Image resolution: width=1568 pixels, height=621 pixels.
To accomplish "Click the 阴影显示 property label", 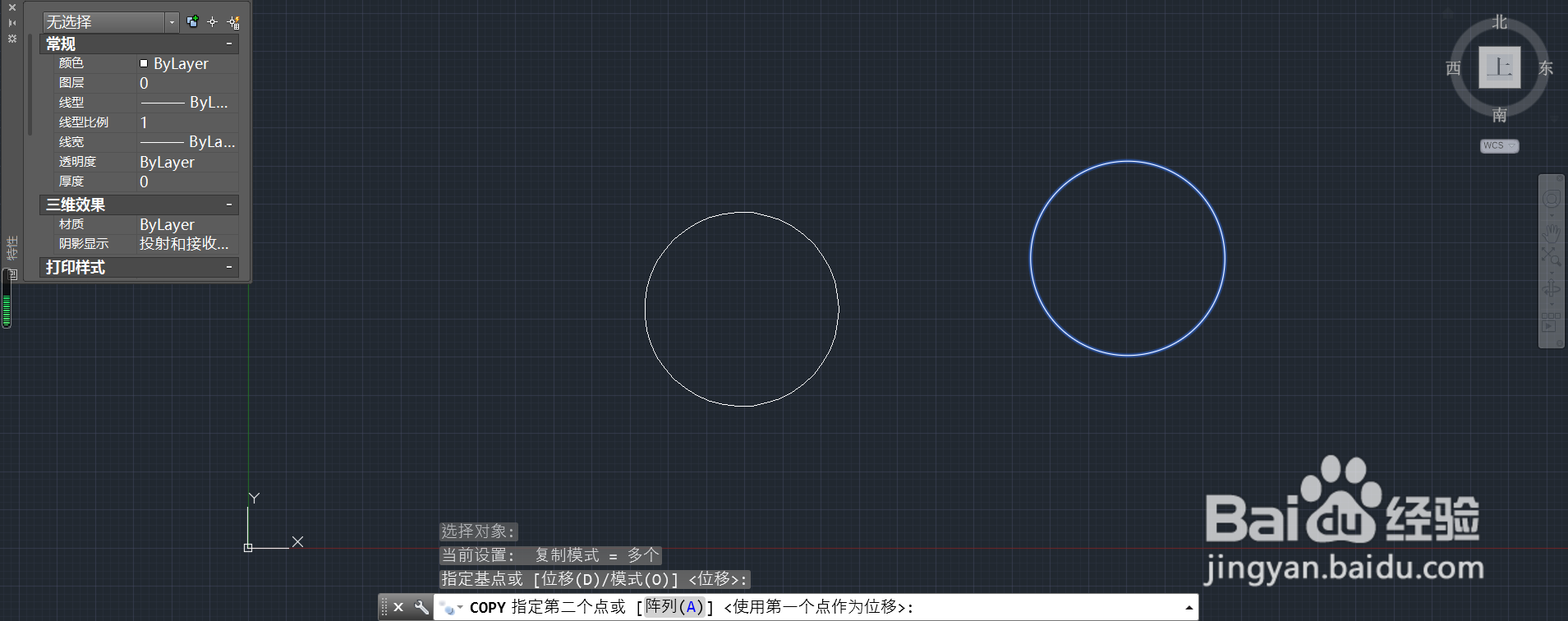I will click(84, 244).
